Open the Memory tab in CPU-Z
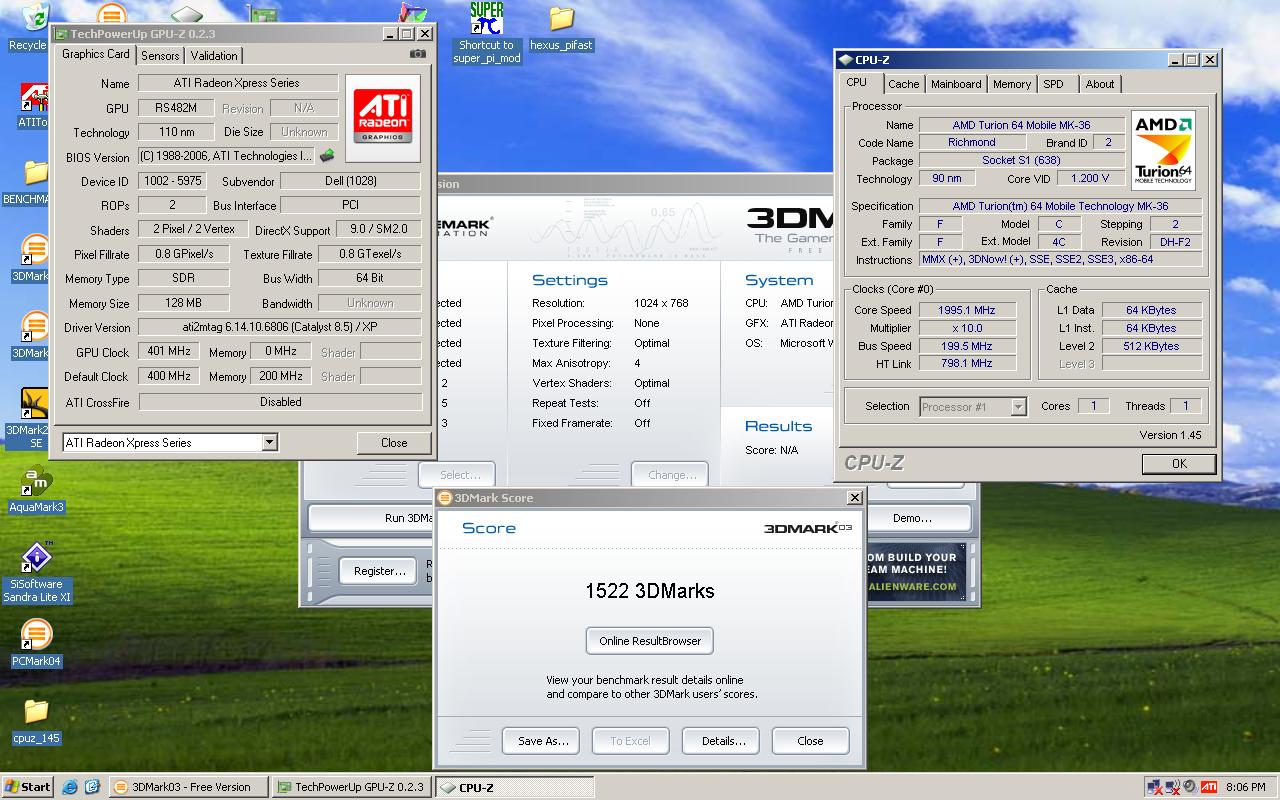Screen dimensions: 1280x800 pyautogui.click(x=1012, y=84)
